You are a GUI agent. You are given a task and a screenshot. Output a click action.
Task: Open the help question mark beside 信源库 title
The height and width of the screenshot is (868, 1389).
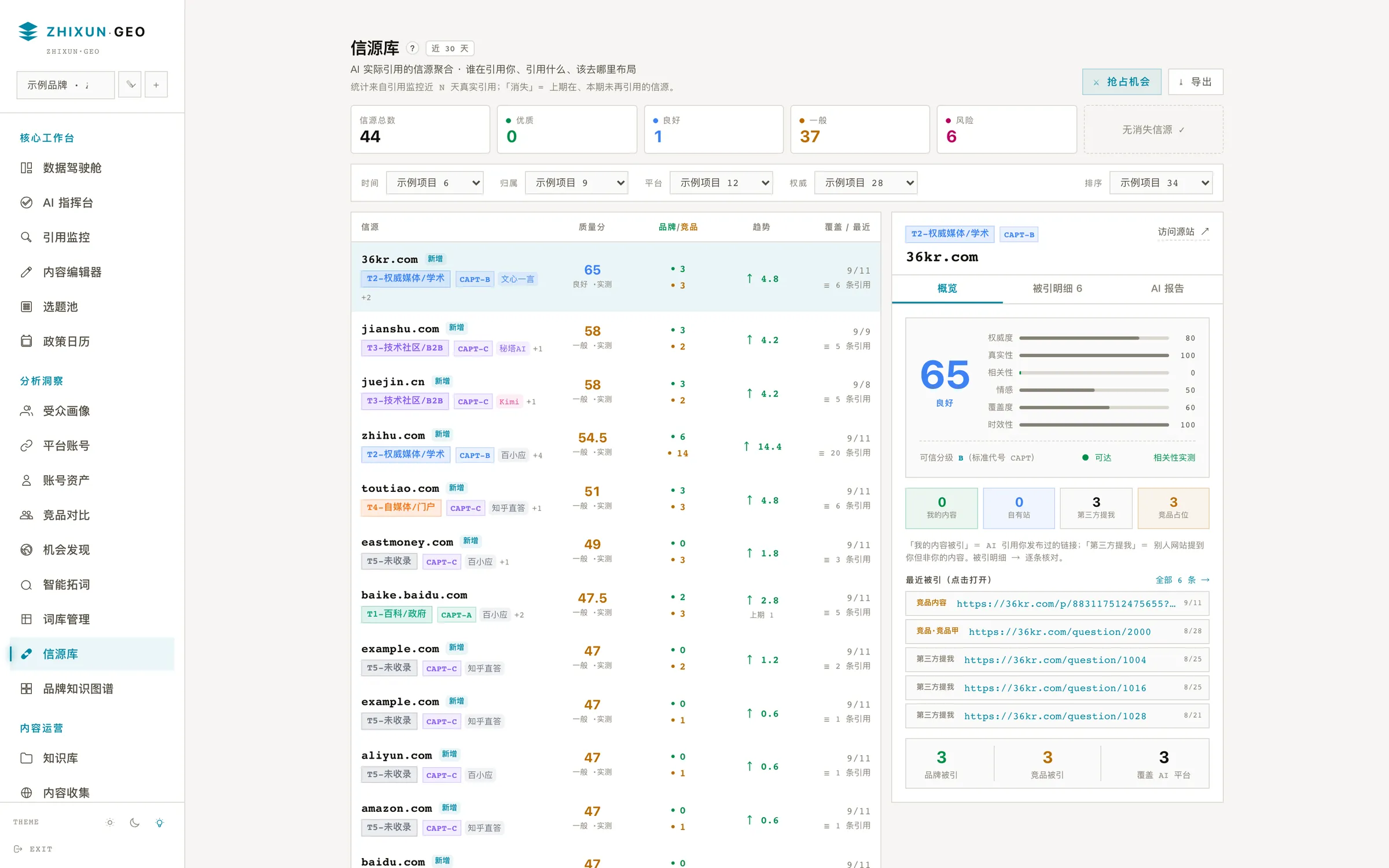412,48
